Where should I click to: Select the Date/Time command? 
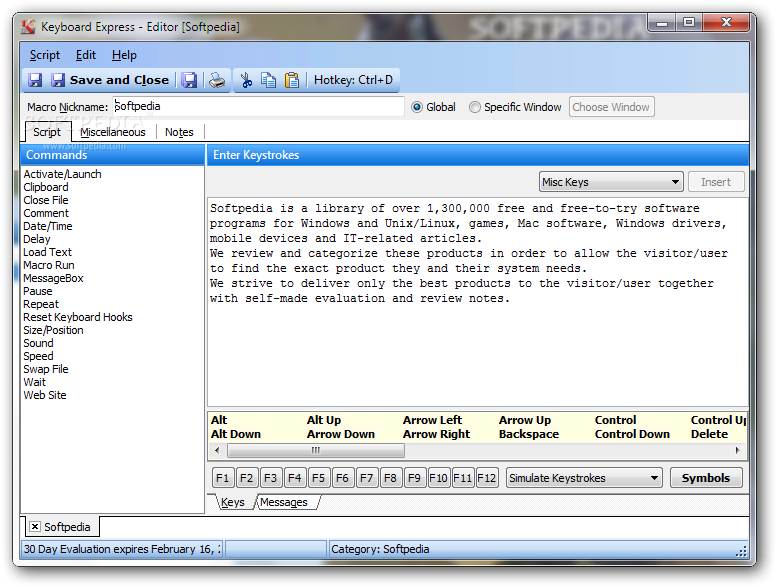[x=48, y=226]
